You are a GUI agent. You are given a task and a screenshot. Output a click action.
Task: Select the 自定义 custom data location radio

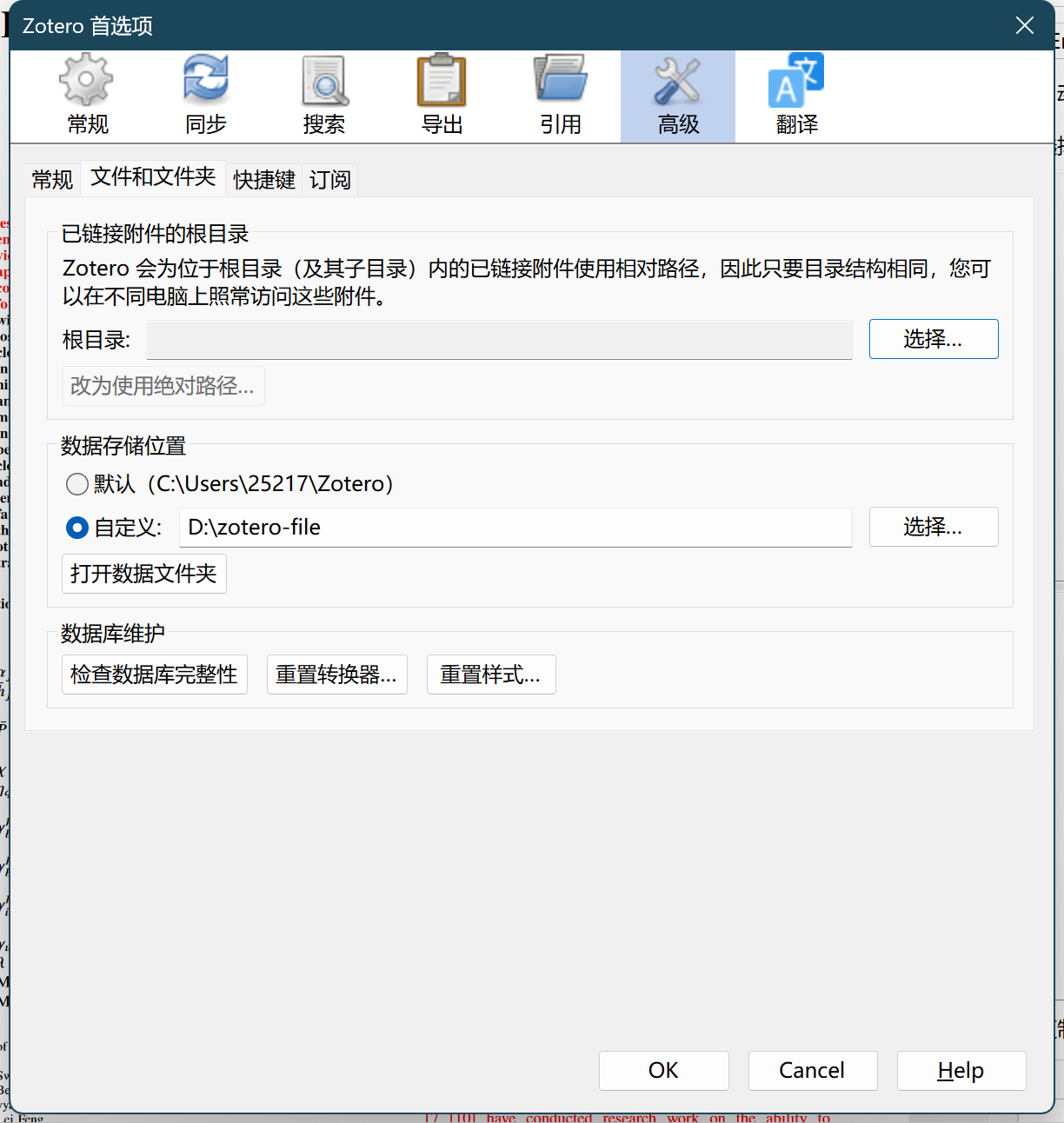pyautogui.click(x=77, y=528)
